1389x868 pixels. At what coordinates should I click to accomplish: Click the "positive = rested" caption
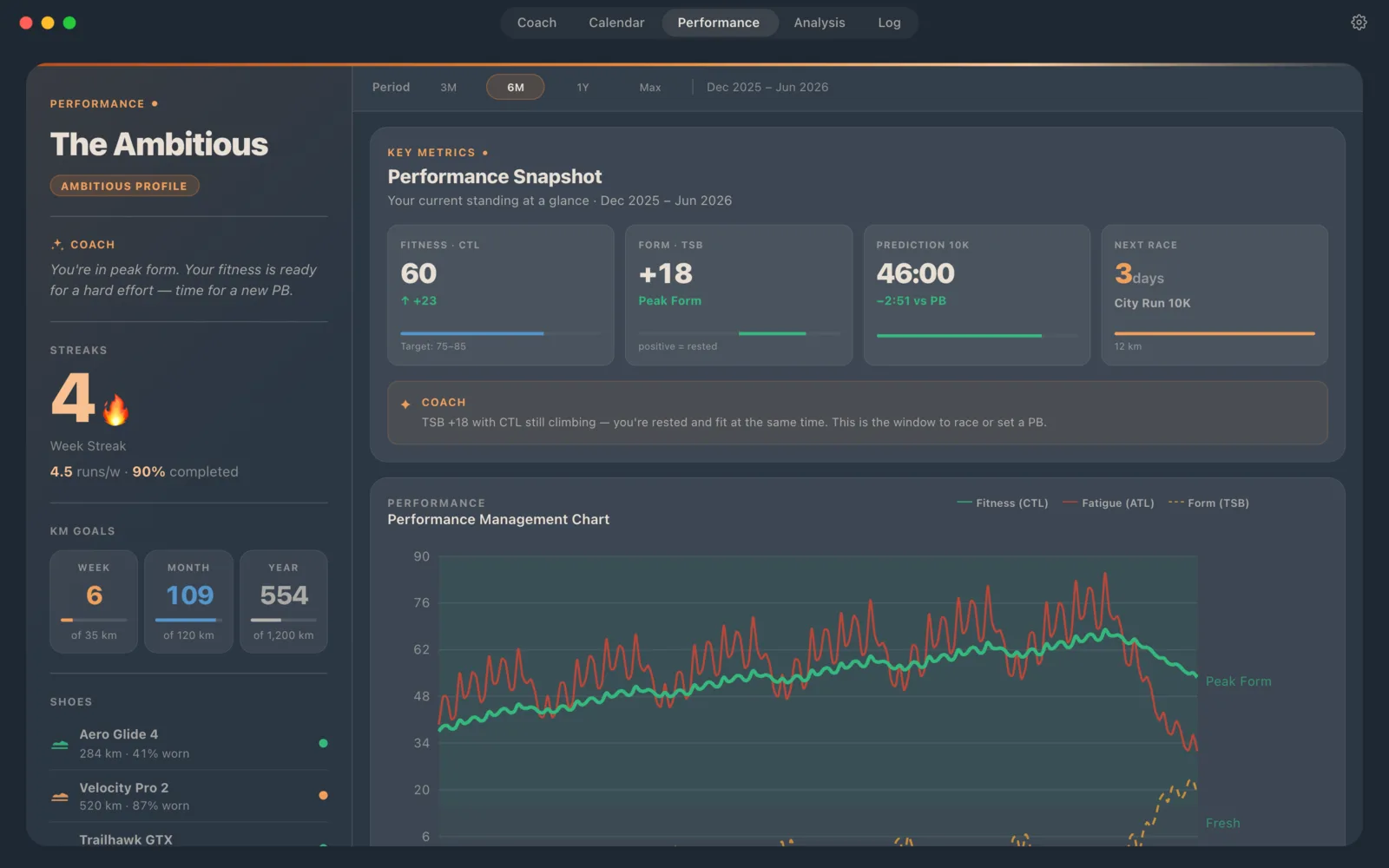pos(677,346)
